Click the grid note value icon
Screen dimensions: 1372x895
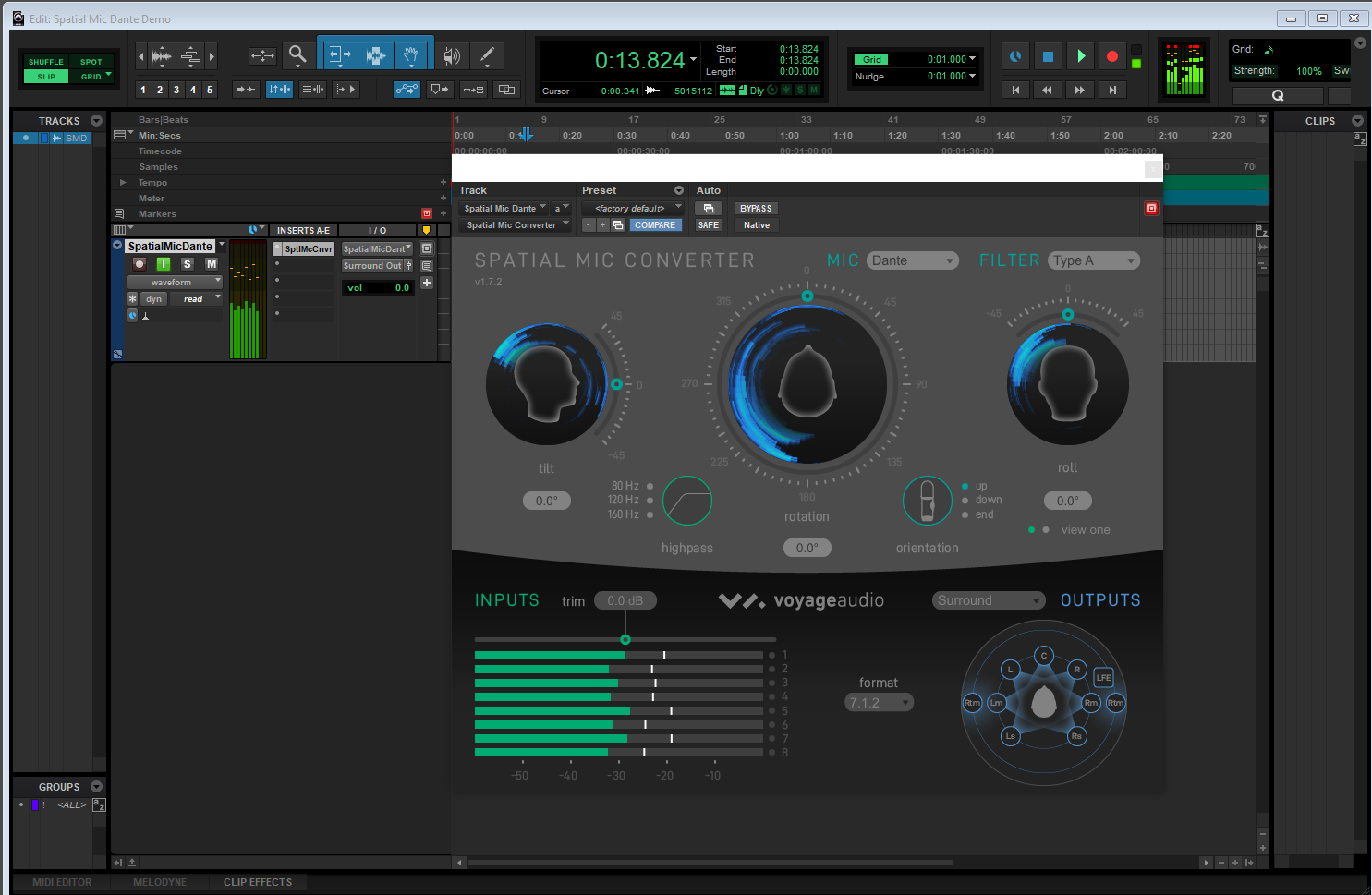pos(1269,49)
